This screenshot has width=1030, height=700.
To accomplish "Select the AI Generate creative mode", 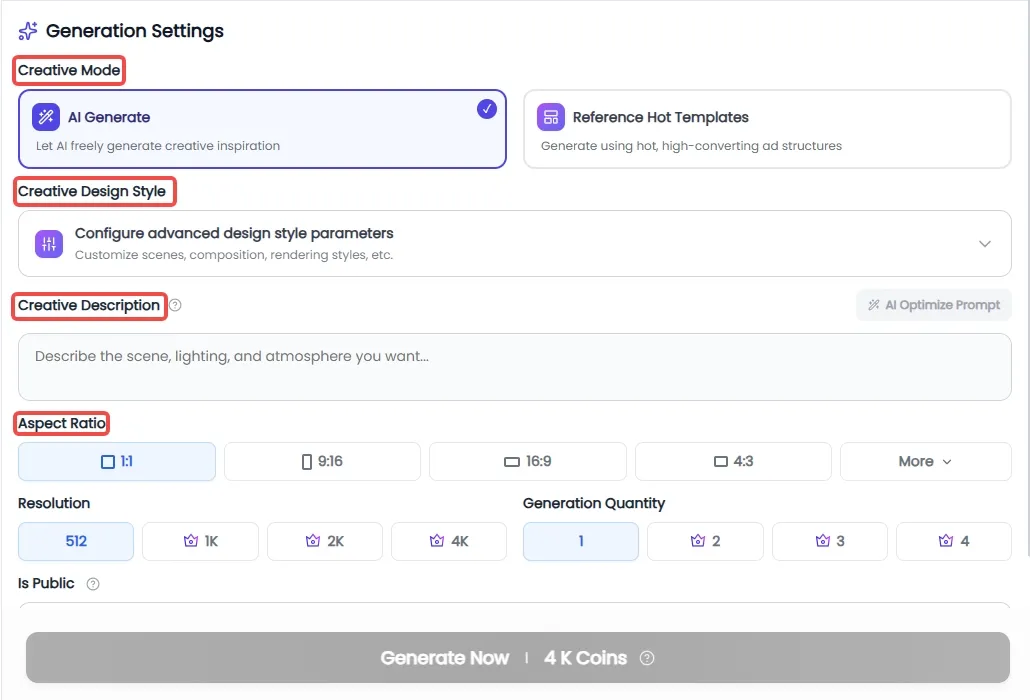I will [x=262, y=129].
